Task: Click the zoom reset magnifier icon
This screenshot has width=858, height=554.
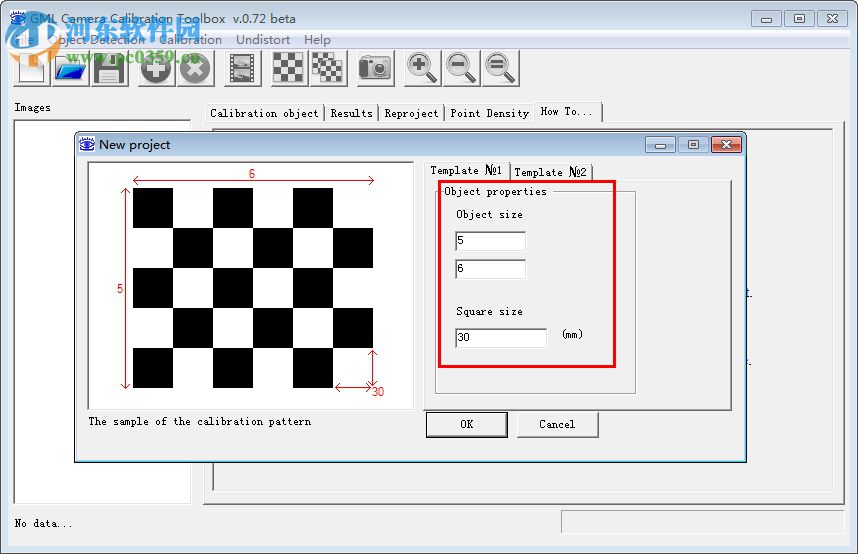Action: tap(500, 69)
